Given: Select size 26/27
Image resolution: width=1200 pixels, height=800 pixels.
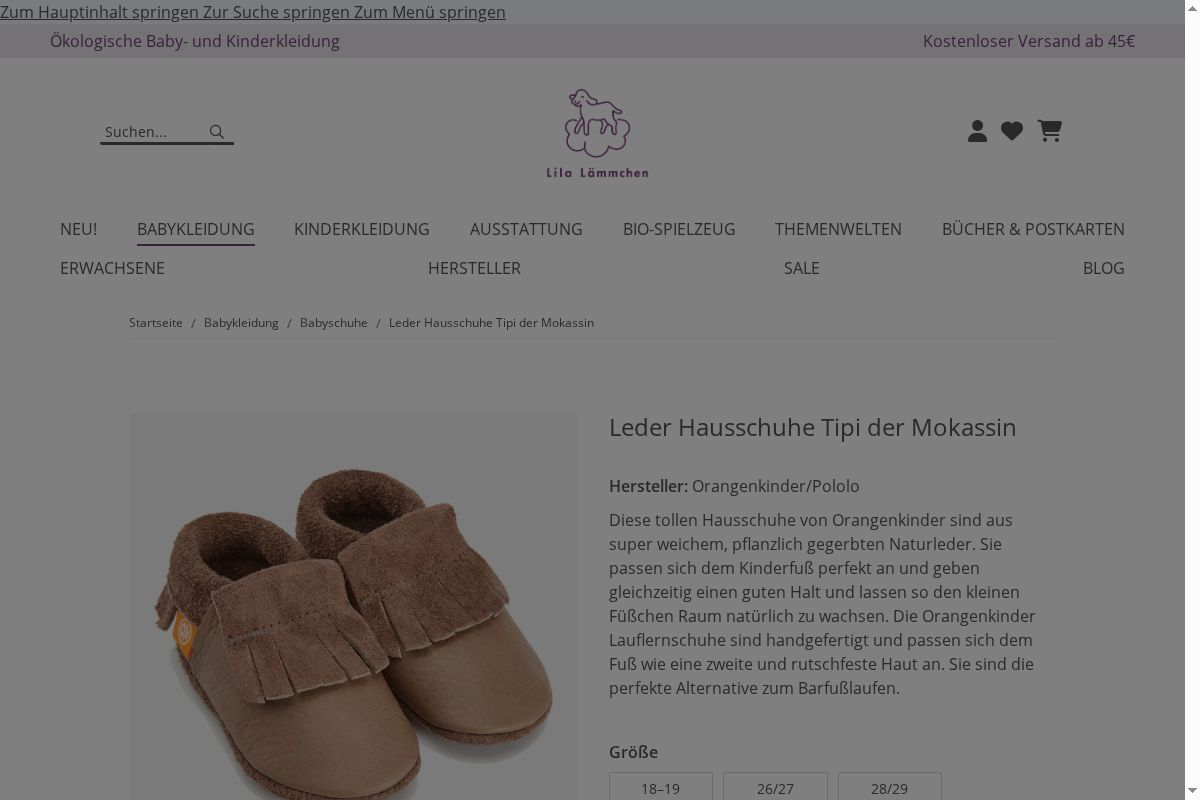Looking at the screenshot, I should (x=775, y=788).
